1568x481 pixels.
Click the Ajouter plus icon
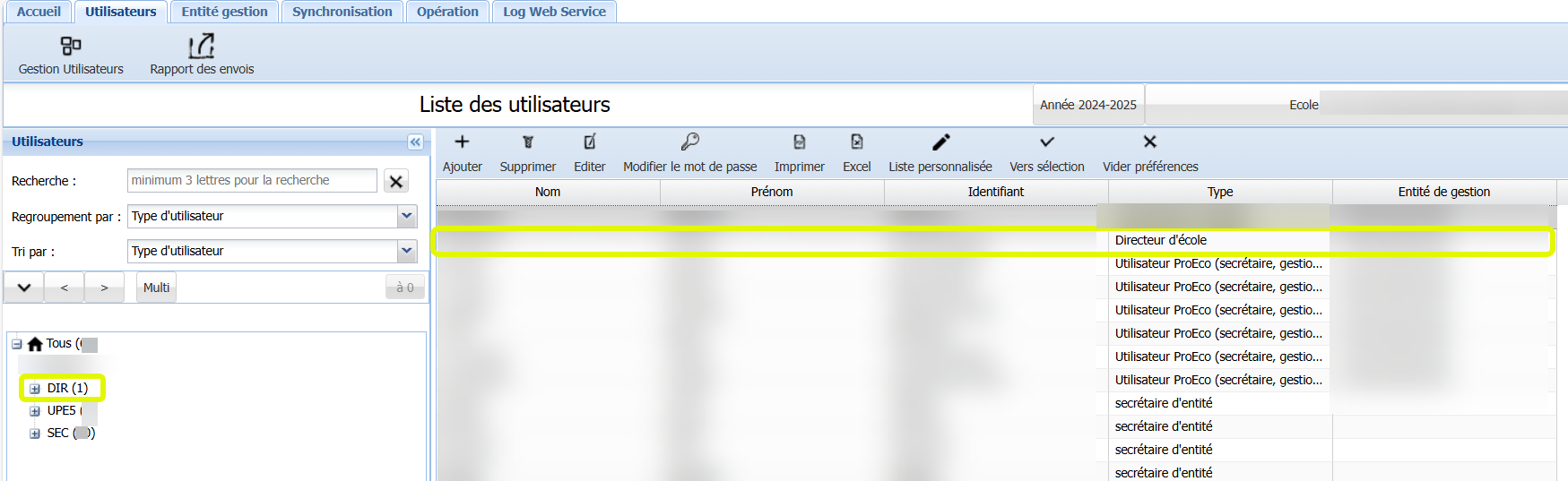462,142
